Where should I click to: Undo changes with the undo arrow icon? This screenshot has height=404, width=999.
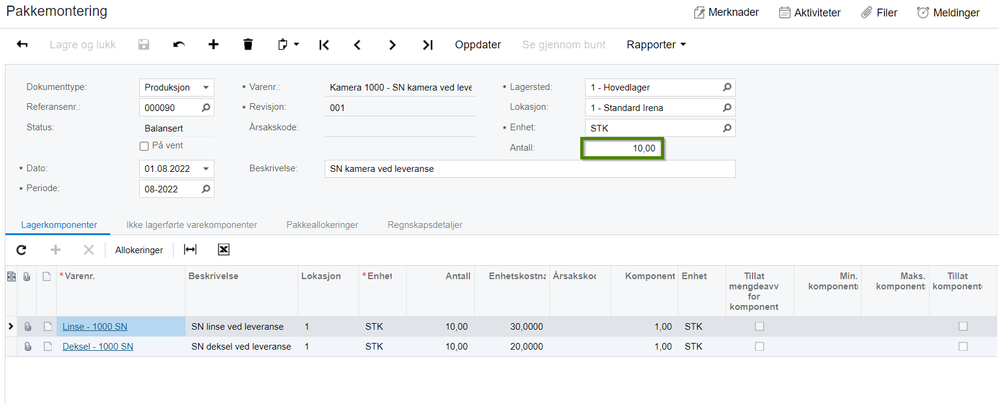pos(179,45)
